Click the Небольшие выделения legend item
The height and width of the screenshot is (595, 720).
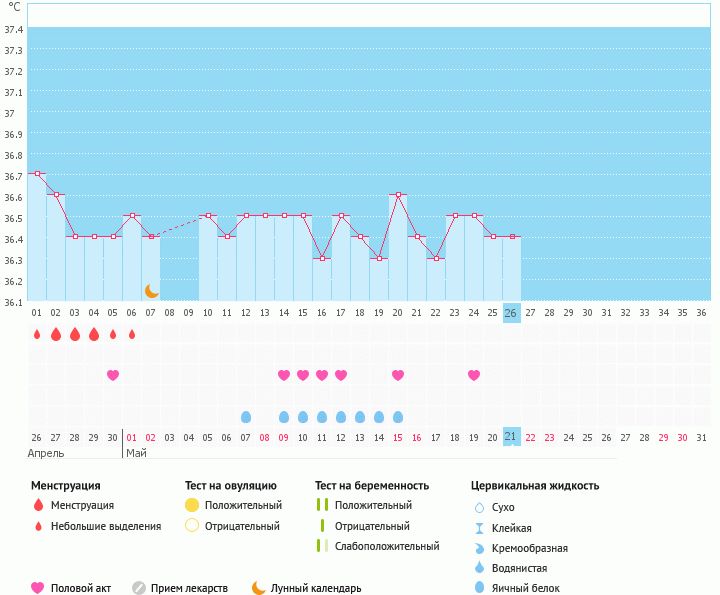tap(105, 526)
